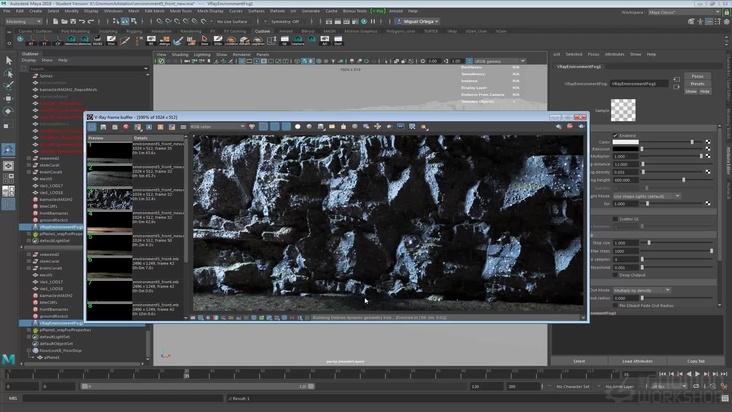Image resolution: width=732 pixels, height=412 pixels.
Task: Click the white Color swatch
Action: [x=626, y=142]
